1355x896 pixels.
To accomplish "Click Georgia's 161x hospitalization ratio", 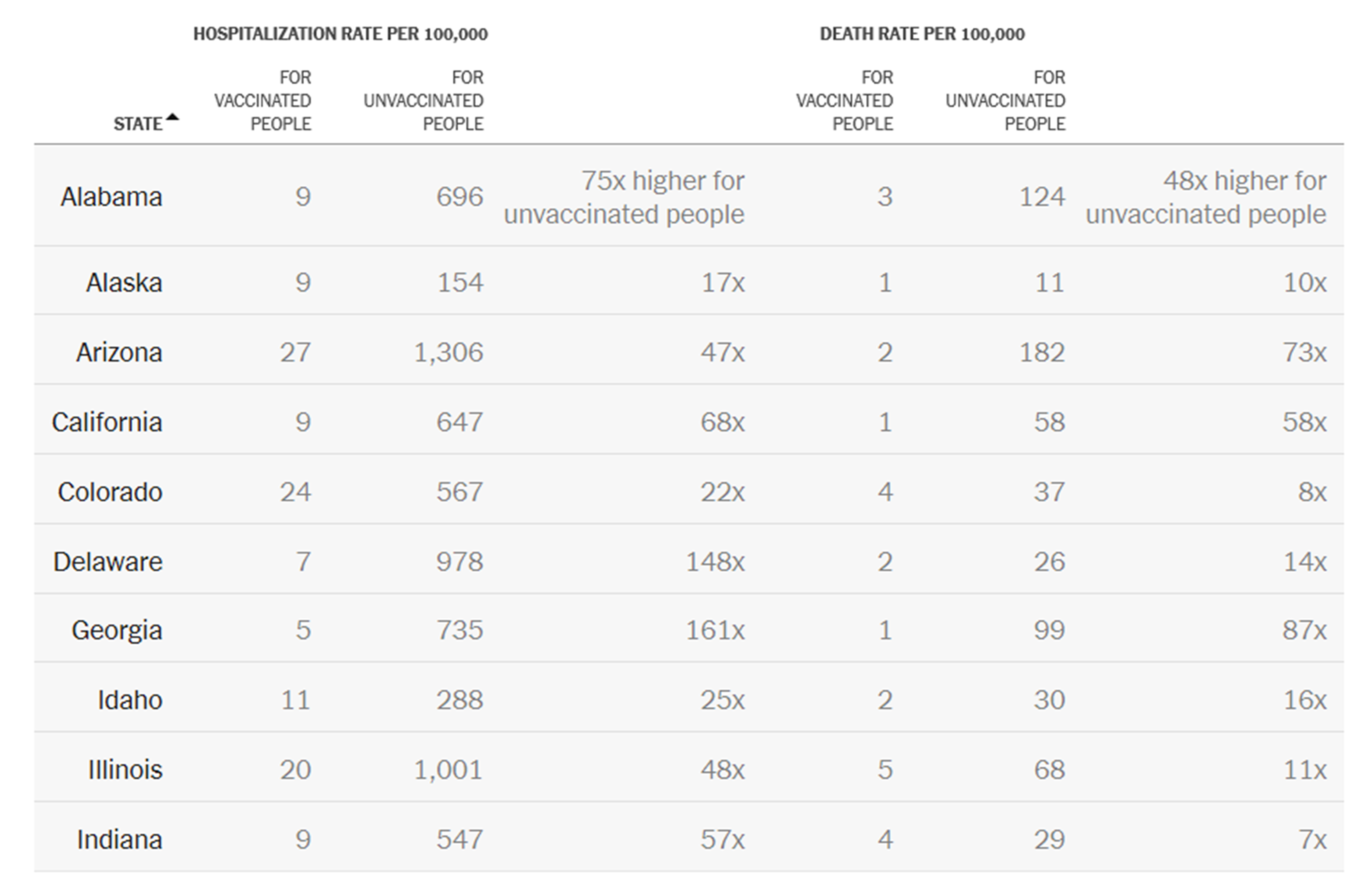I will click(x=715, y=630).
